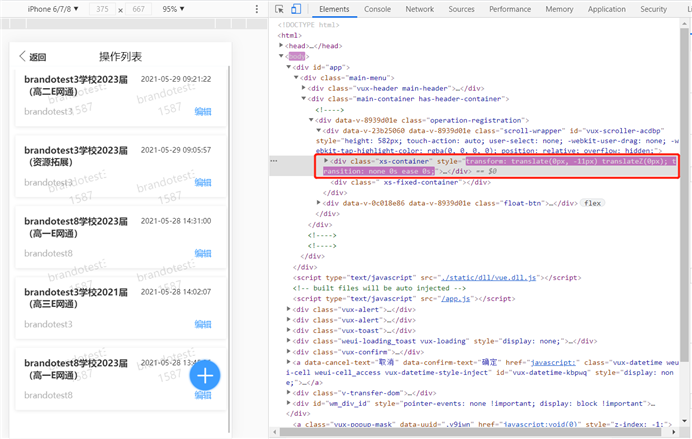Switch to the Network tab
This screenshot has height=439, width=692.
[419, 9]
